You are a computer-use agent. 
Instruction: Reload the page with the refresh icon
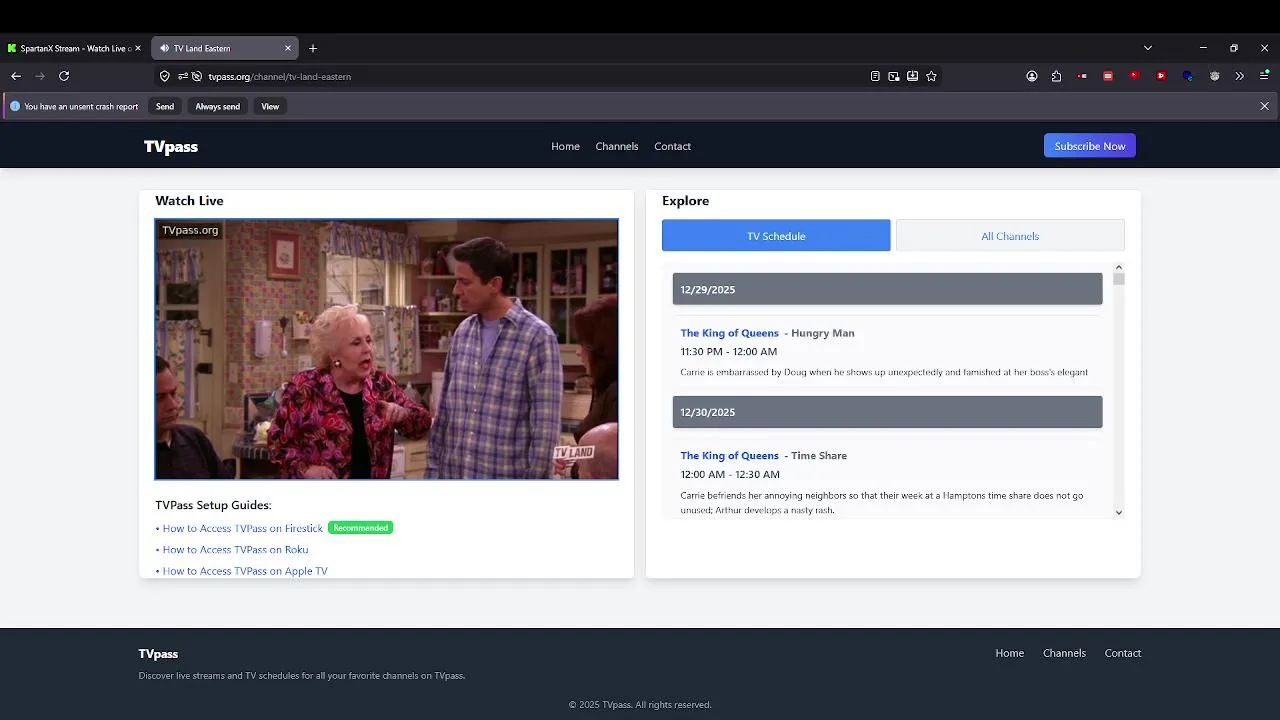(x=64, y=76)
